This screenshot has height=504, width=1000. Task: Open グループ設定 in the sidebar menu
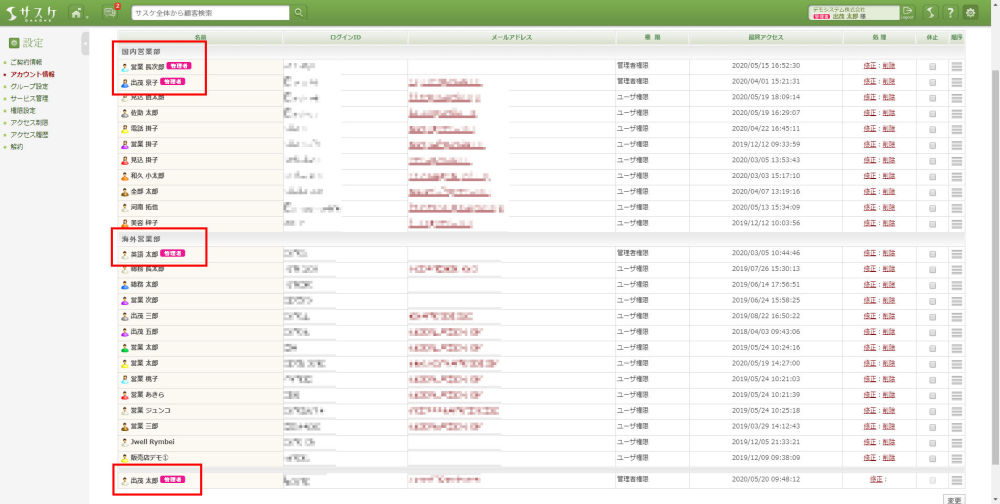pos(29,86)
